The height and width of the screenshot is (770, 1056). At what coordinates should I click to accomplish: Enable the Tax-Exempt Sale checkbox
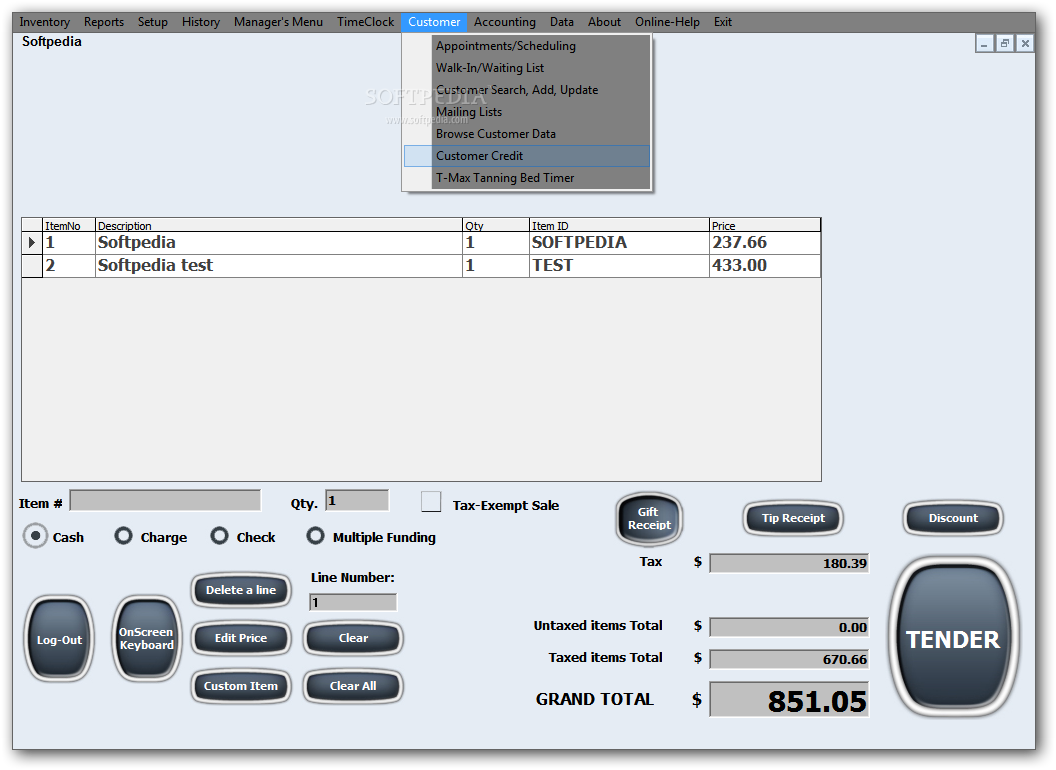tap(431, 502)
